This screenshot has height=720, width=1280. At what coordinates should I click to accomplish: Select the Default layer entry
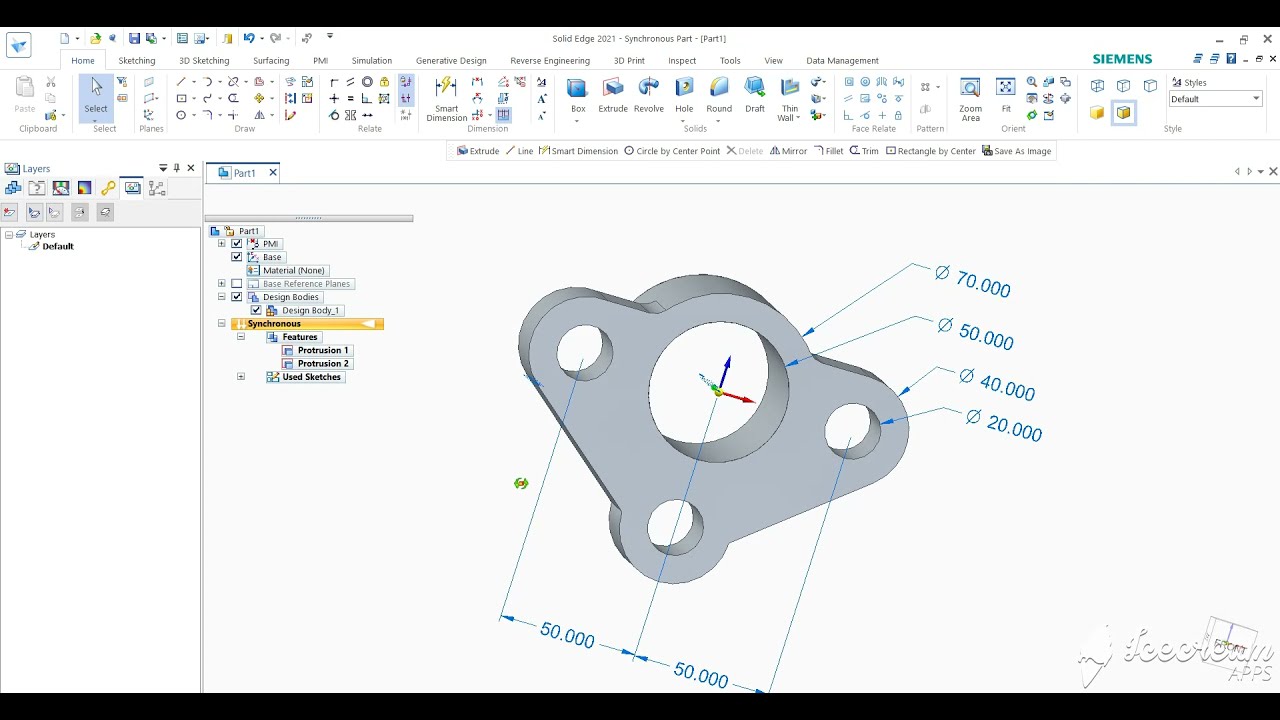57,246
